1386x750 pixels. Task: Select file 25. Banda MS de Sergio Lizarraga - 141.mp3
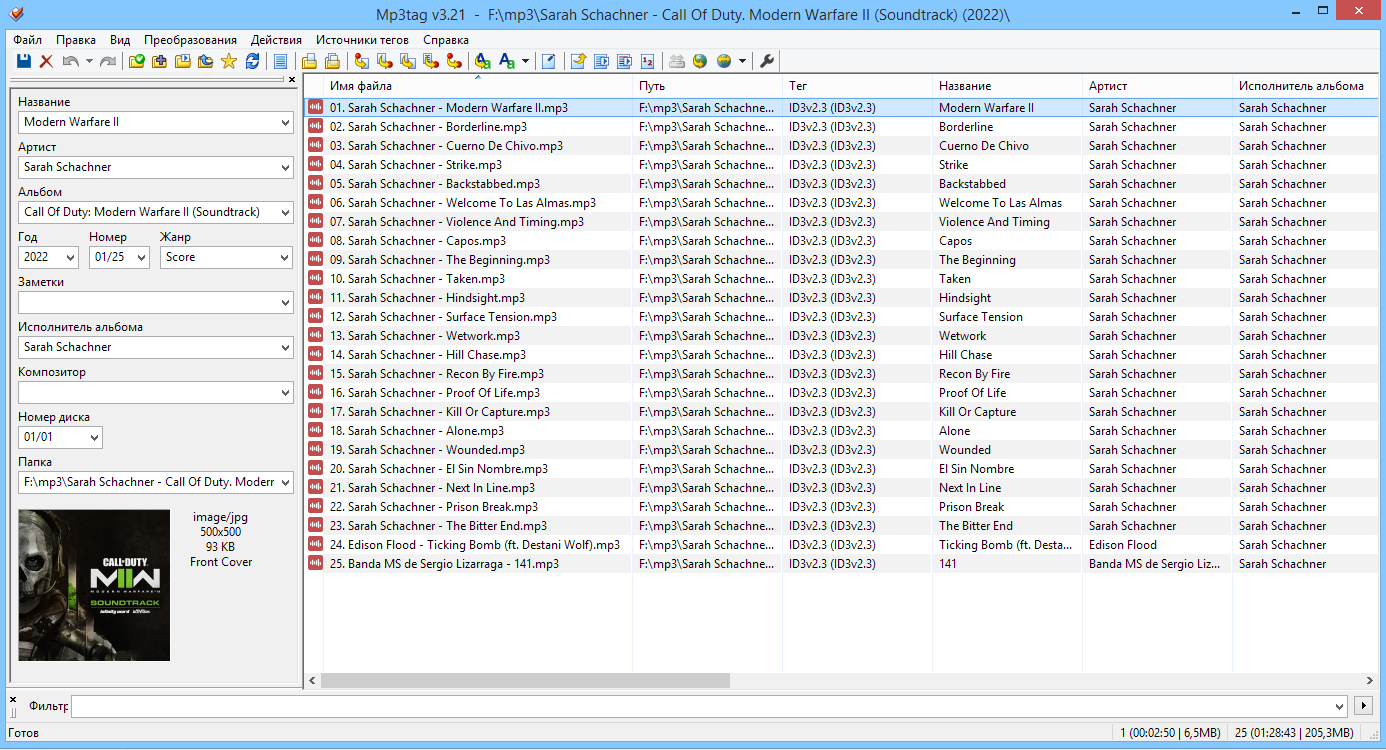[444, 564]
